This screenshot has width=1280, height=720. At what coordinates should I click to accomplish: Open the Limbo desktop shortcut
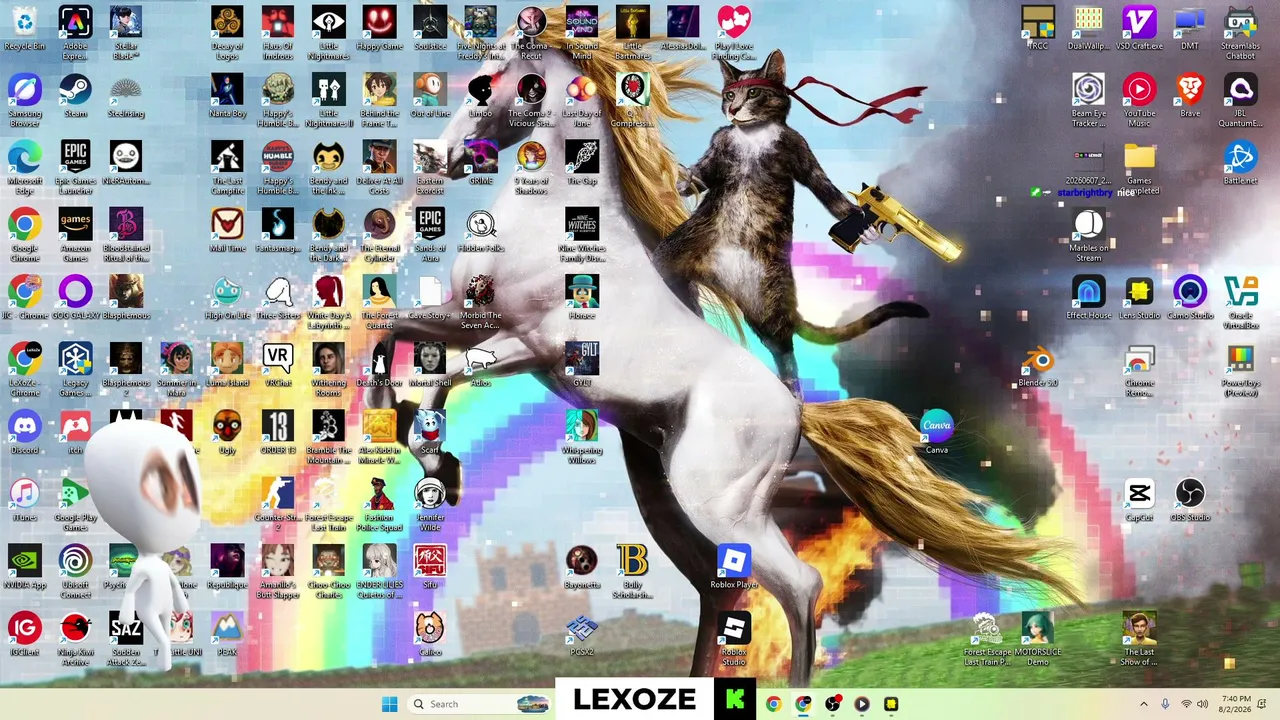tap(480, 96)
